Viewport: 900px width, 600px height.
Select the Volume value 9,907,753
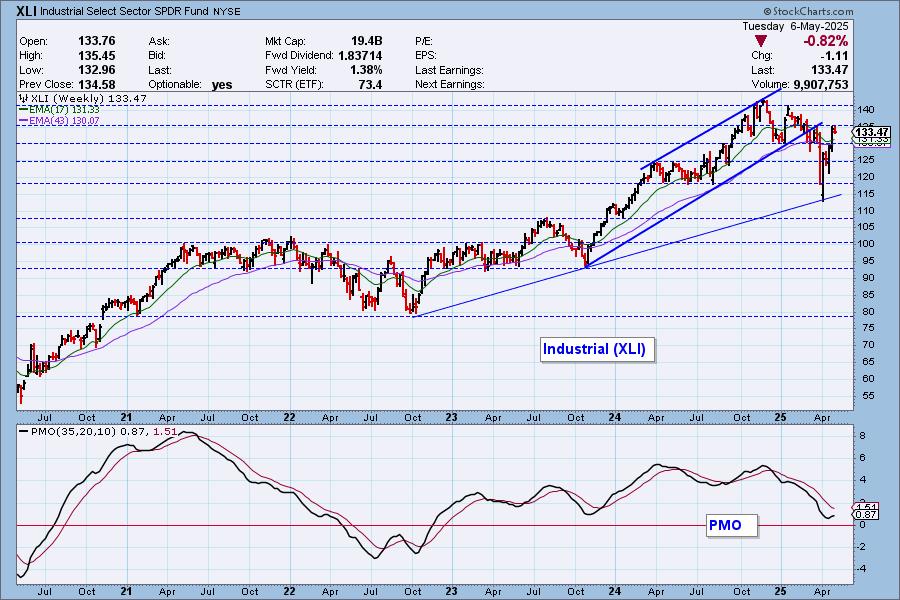[x=821, y=84]
